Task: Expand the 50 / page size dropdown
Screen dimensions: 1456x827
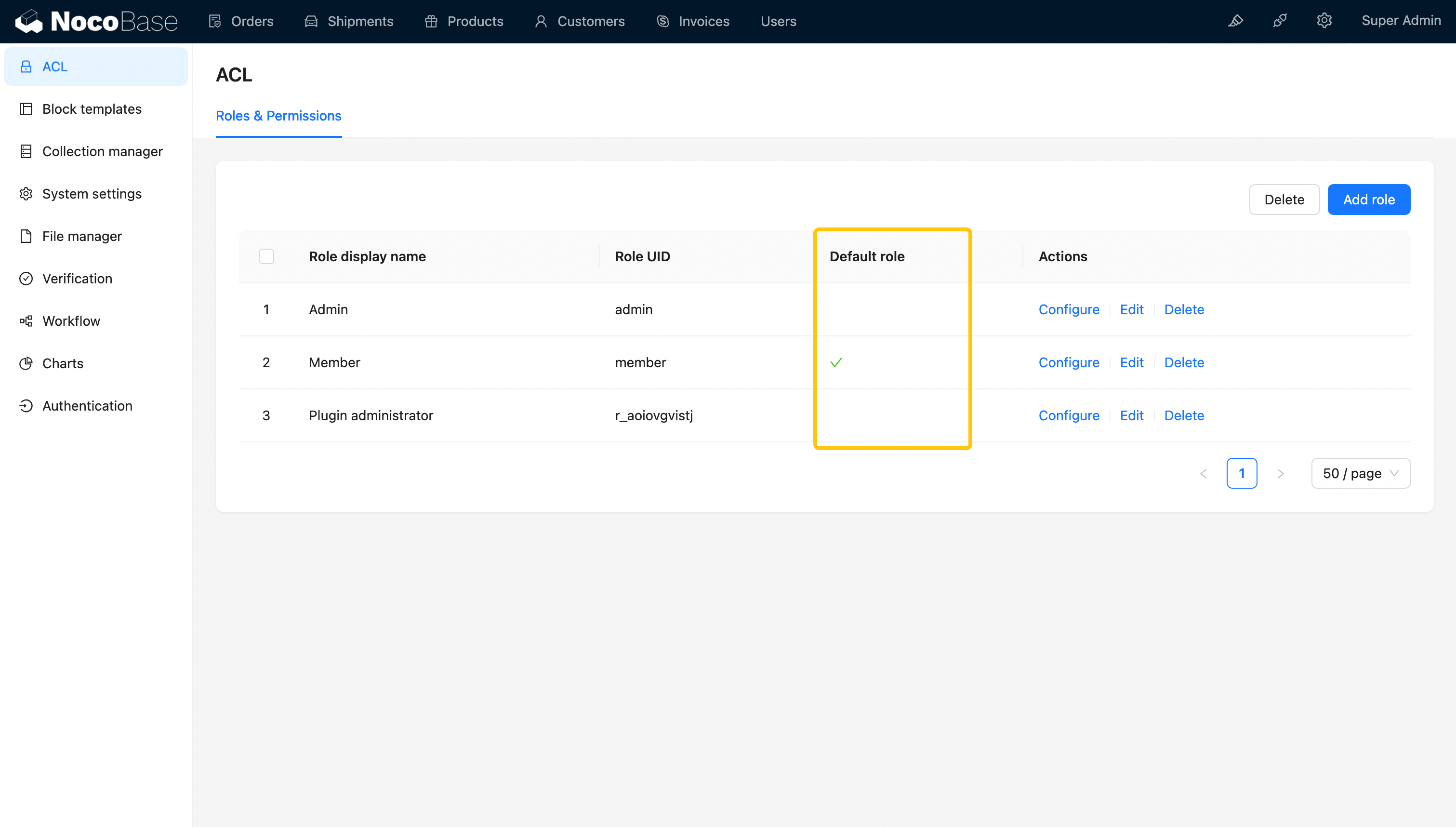Action: tap(1360, 473)
